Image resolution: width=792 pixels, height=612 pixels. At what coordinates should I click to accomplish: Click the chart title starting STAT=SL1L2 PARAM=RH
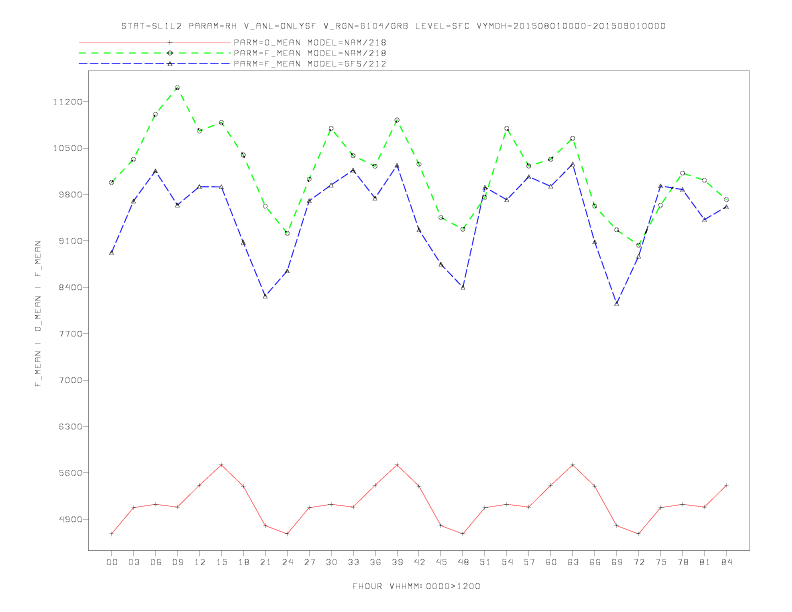[x=393, y=26]
